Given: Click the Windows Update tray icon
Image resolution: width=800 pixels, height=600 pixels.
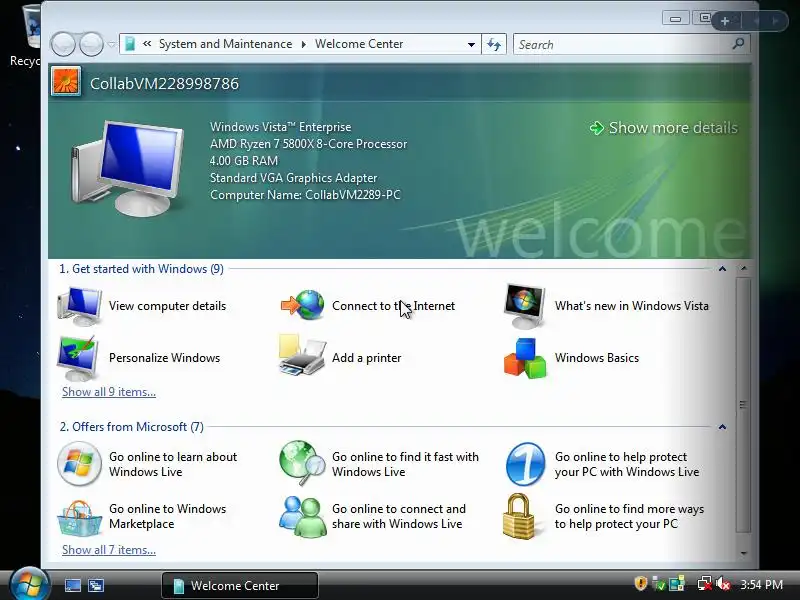Looking at the screenshot, I should click(660, 584).
